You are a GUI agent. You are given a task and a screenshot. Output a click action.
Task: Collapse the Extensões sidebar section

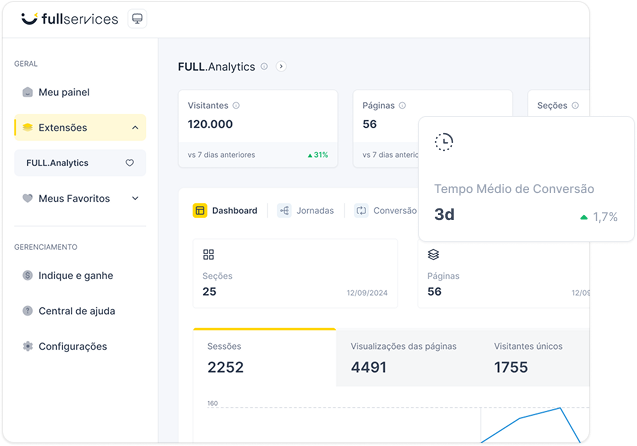pos(135,128)
